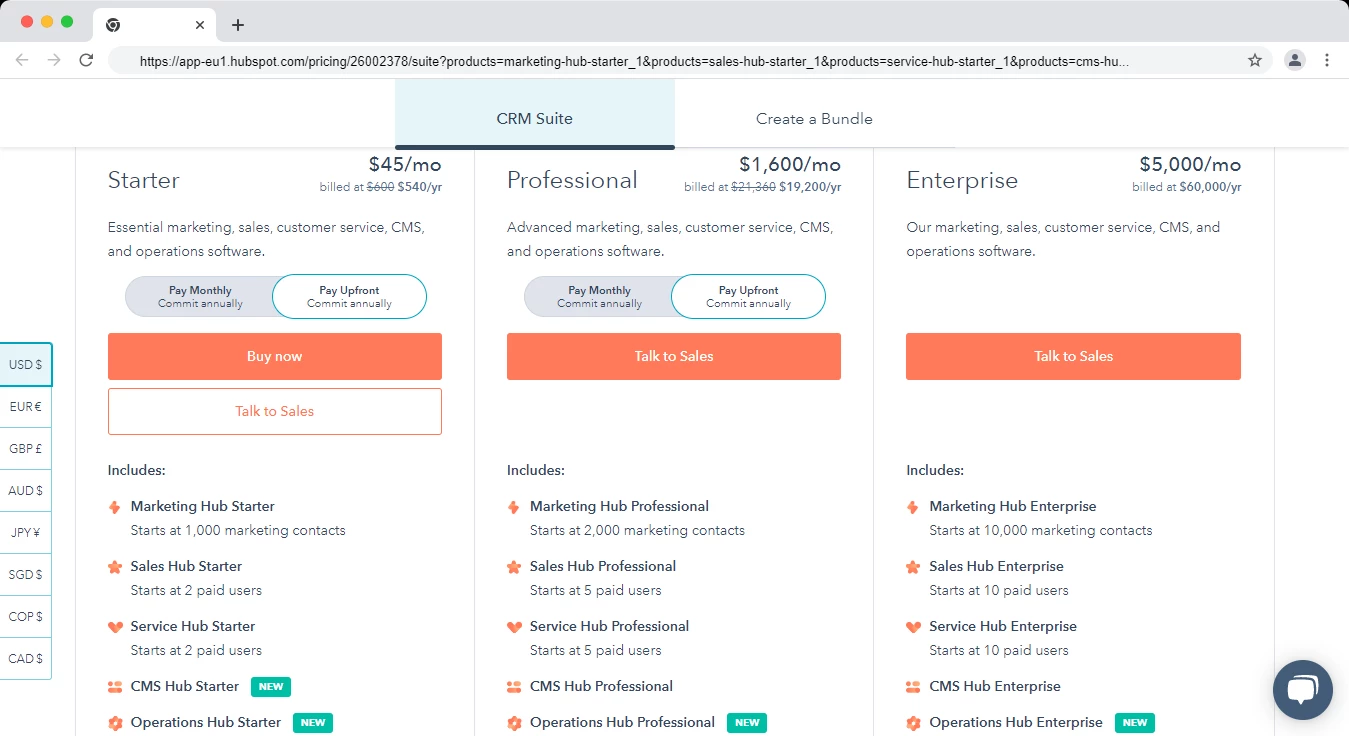This screenshot has height=736, width=1349.
Task: Switch currency to COP $
Action: point(26,617)
